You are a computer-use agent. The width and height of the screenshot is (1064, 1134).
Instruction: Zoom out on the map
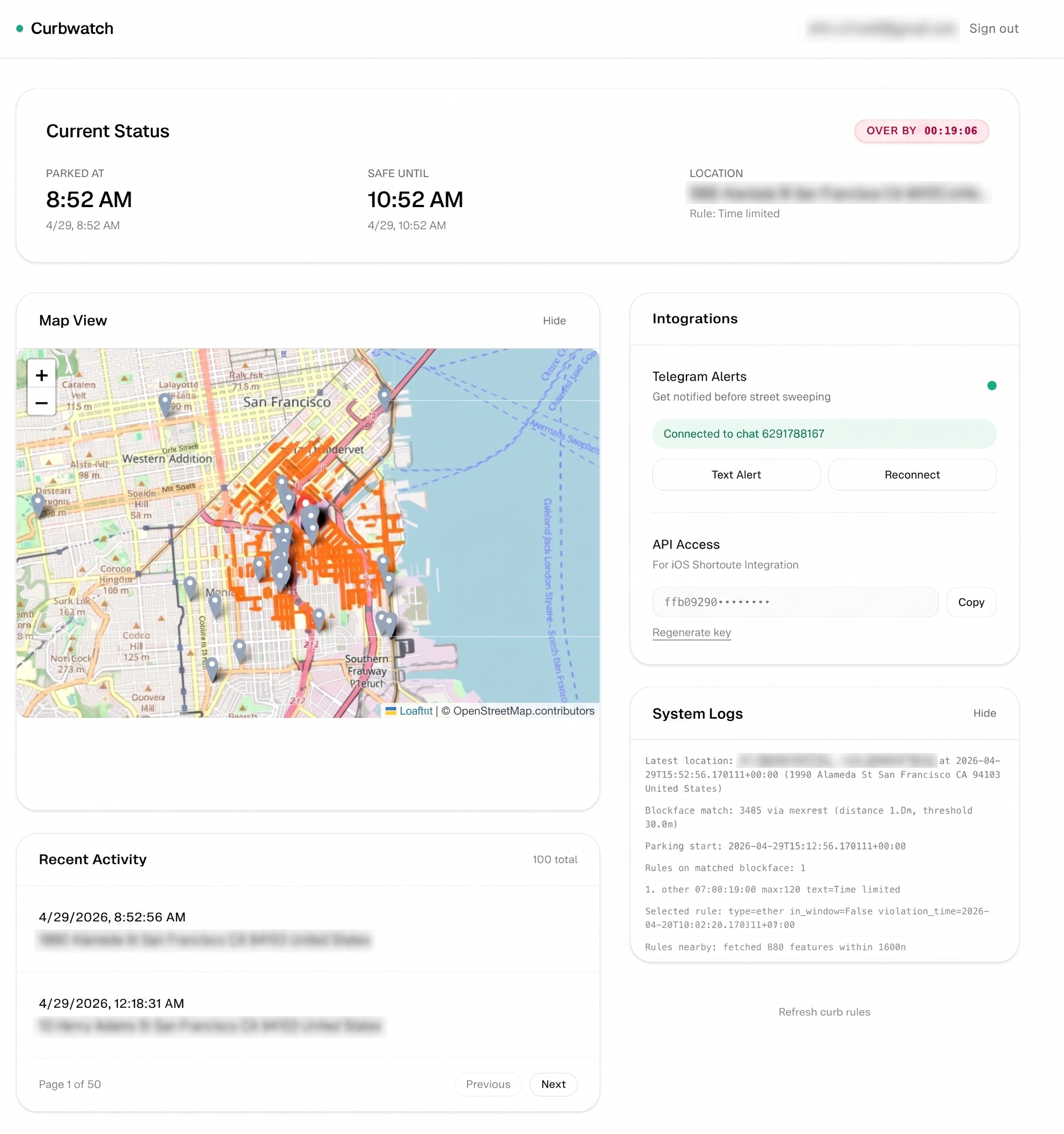[x=41, y=403]
